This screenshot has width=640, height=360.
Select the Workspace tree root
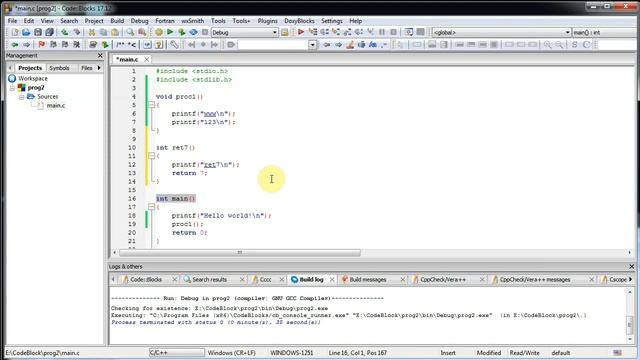click(x=33, y=78)
